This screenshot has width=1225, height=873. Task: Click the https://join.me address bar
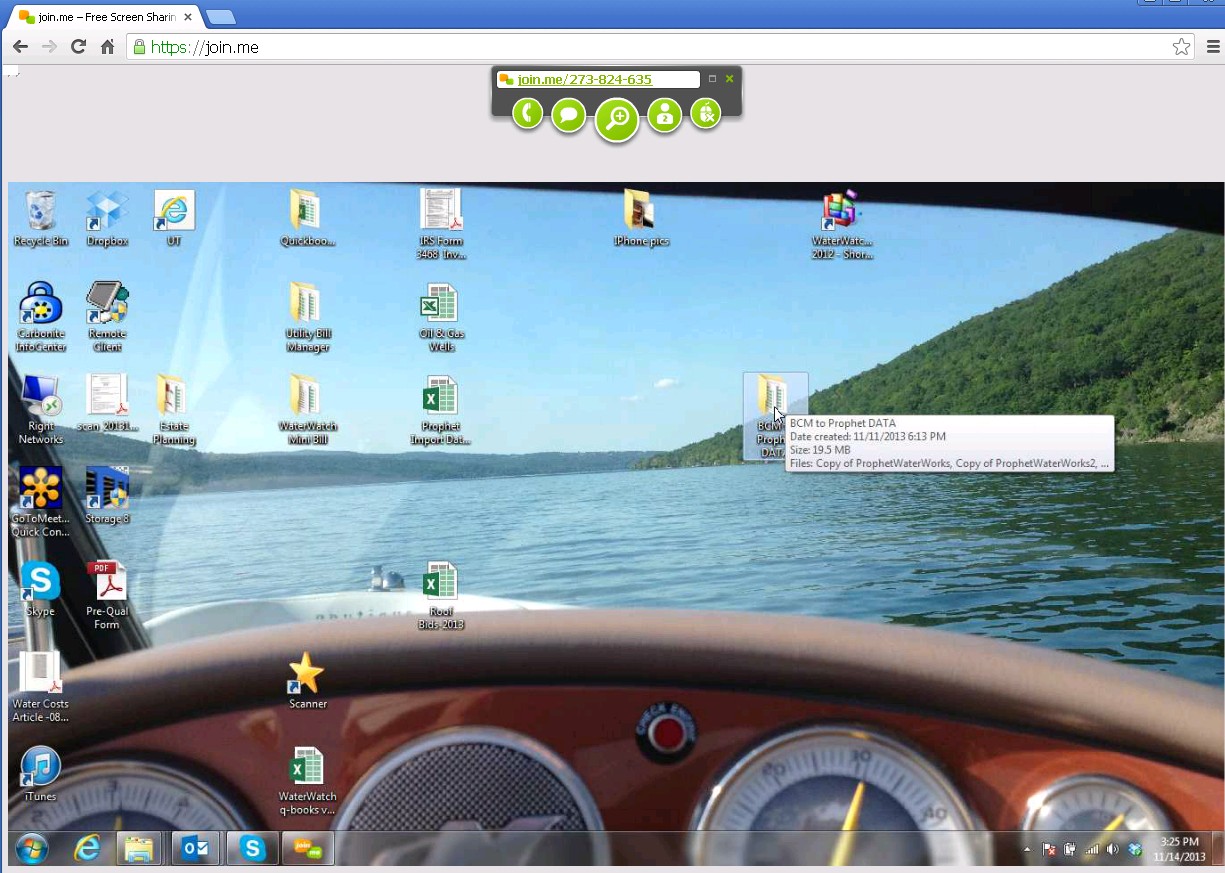click(x=661, y=46)
